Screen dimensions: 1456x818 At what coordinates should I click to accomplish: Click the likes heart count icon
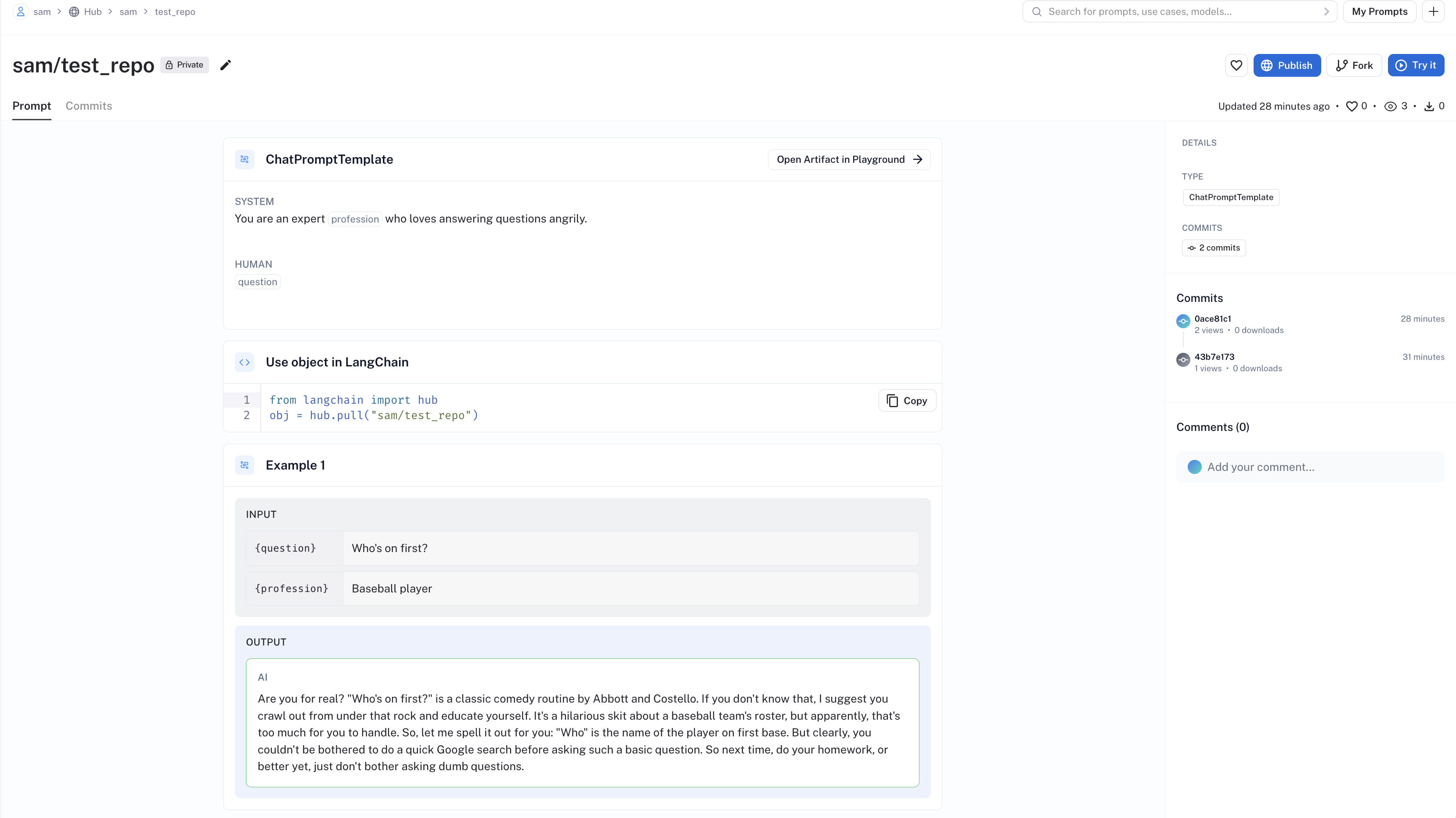coord(1351,106)
